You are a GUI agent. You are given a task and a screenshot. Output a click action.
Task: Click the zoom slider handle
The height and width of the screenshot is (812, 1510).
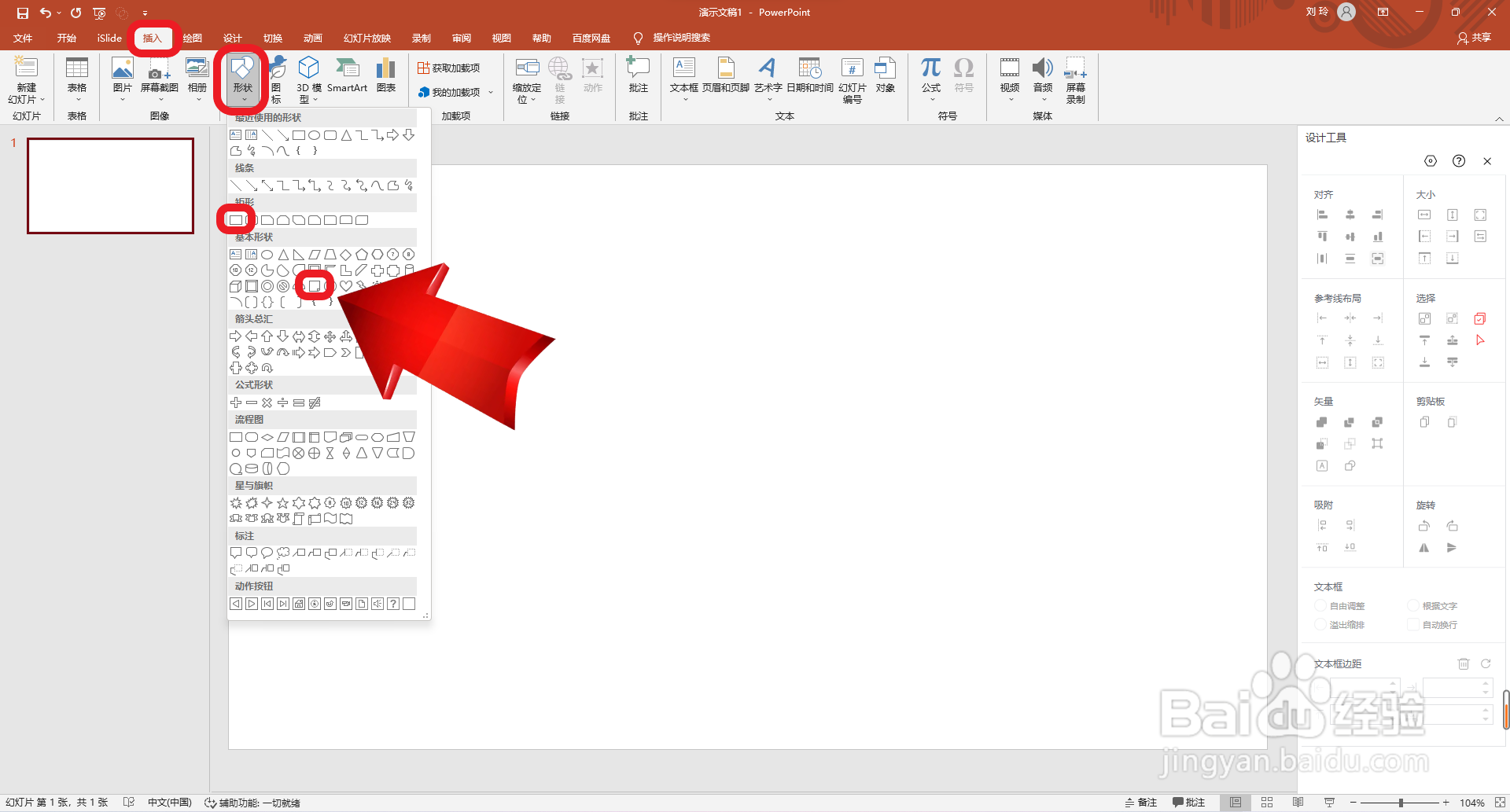click(1401, 803)
